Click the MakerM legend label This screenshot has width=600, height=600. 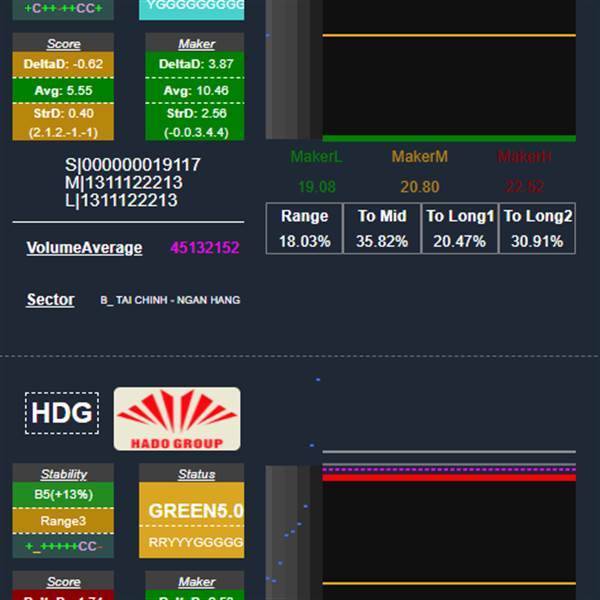tap(420, 157)
